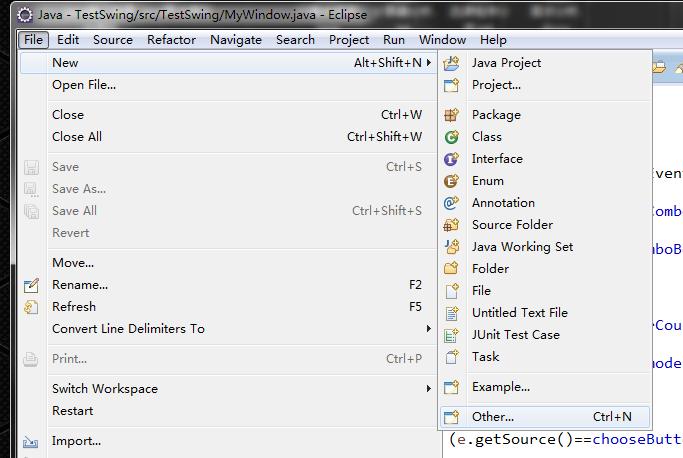Select Close All in File menu
Screen dimensions: 683x458
[x=77, y=137]
